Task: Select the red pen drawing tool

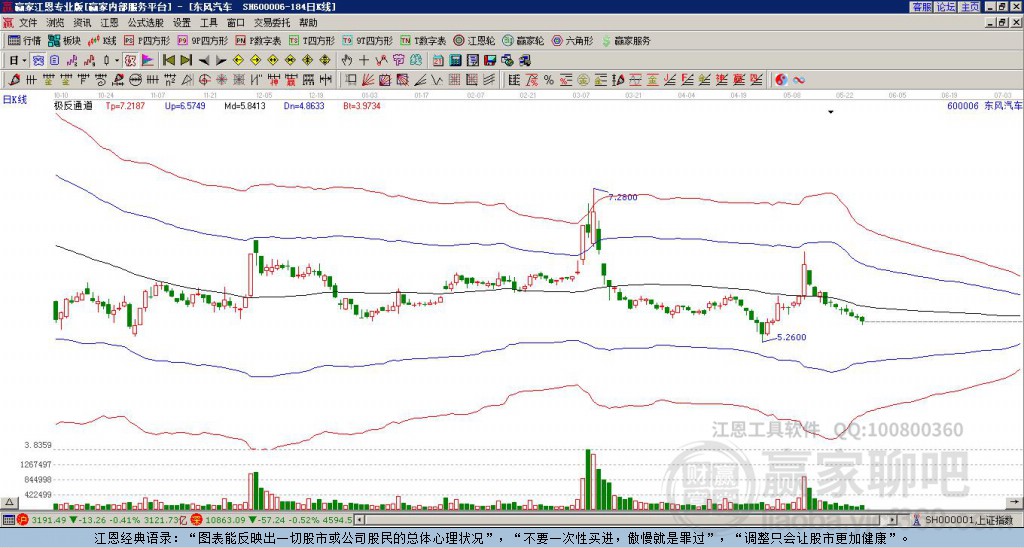Action: (x=14, y=80)
